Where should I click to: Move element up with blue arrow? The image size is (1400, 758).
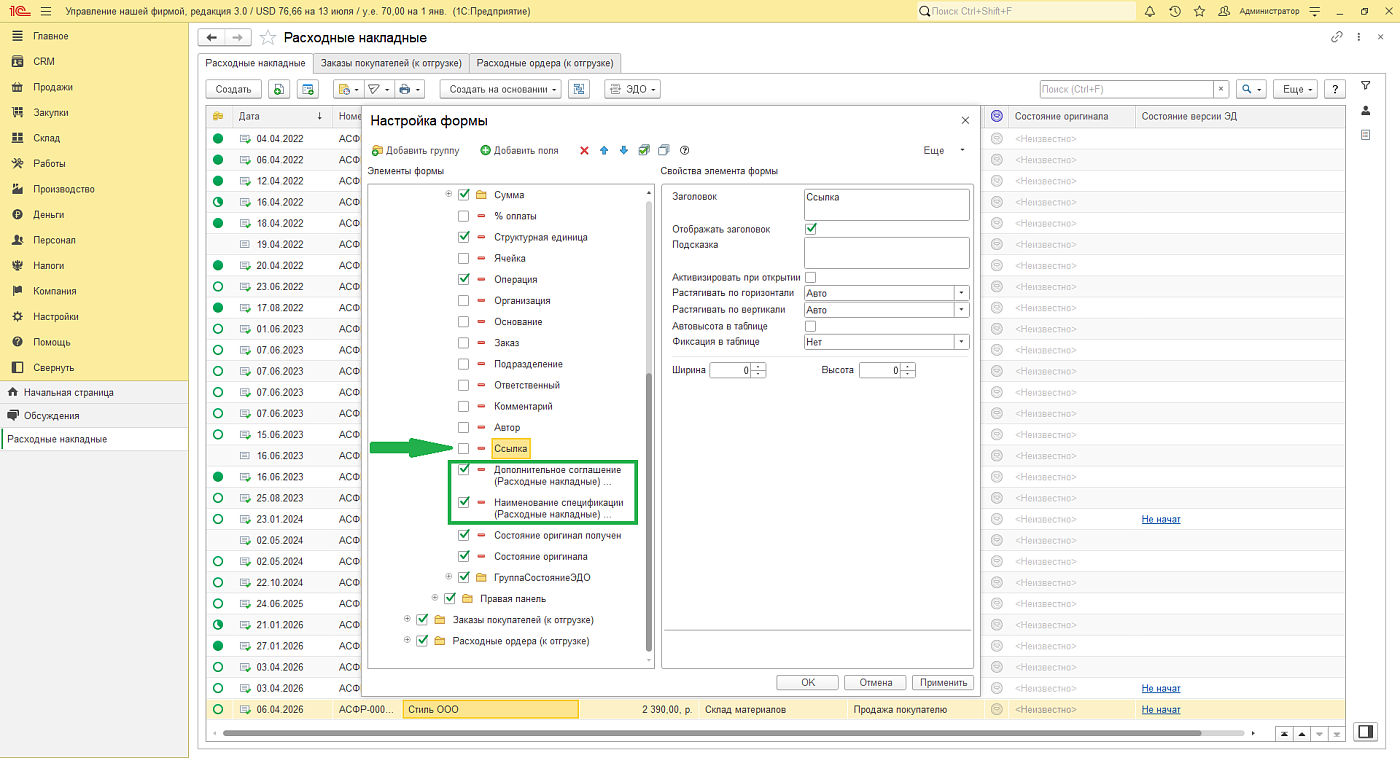click(x=604, y=151)
